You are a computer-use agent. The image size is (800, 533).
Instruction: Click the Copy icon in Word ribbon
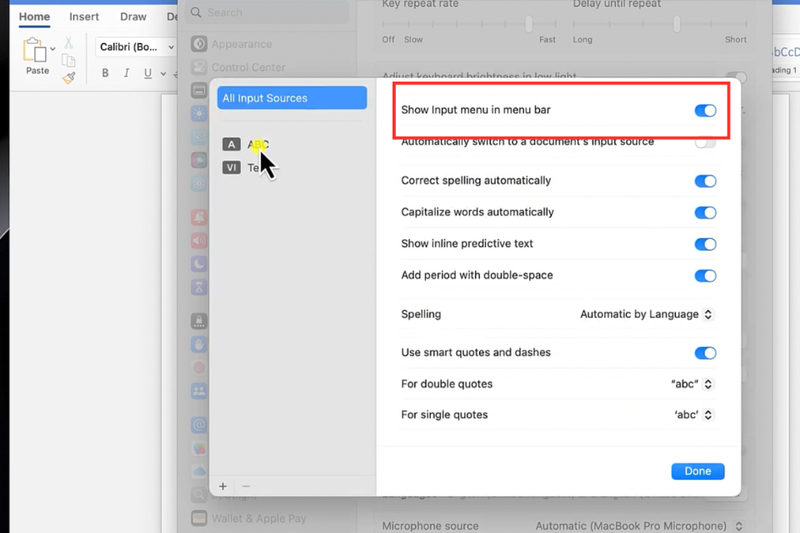[x=68, y=60]
